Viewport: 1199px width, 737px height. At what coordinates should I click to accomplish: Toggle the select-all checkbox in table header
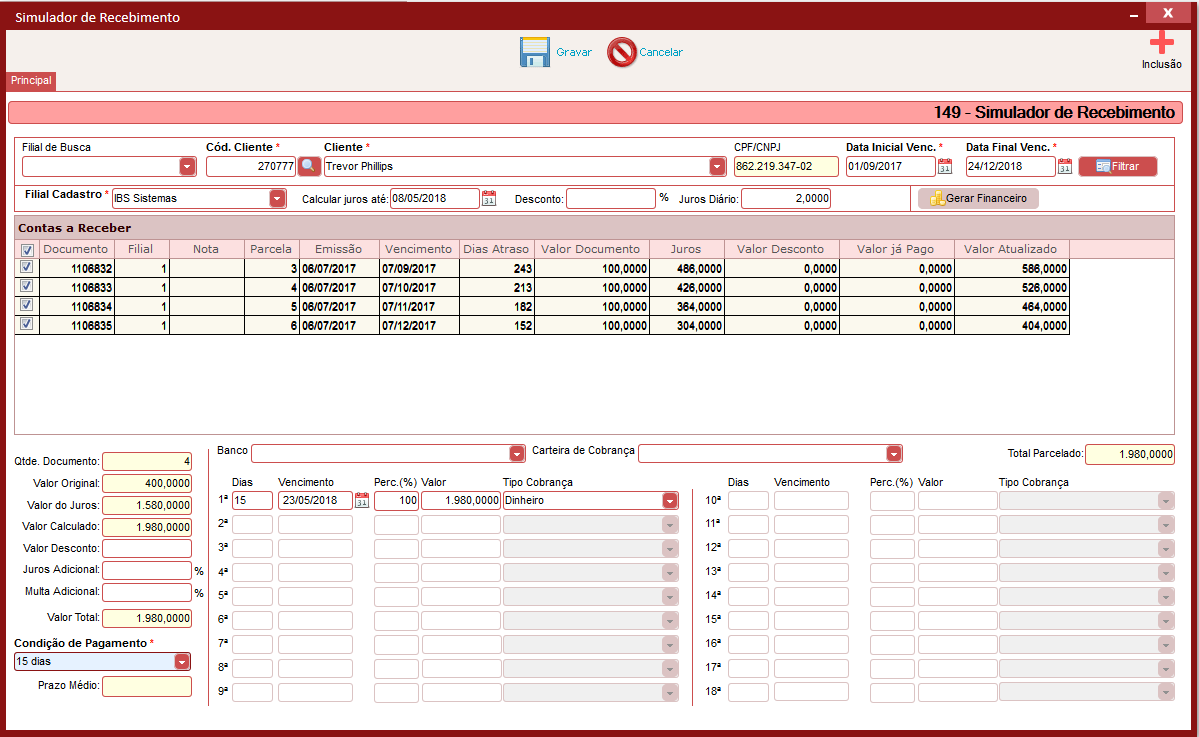(x=28, y=250)
